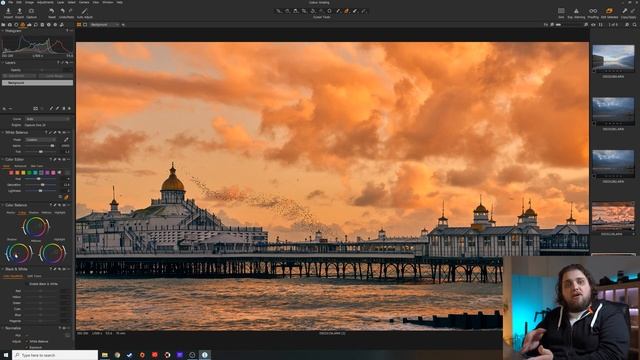Image resolution: width=640 pixels, height=360 pixels.
Task: Open the File menu
Action: (10, 2)
